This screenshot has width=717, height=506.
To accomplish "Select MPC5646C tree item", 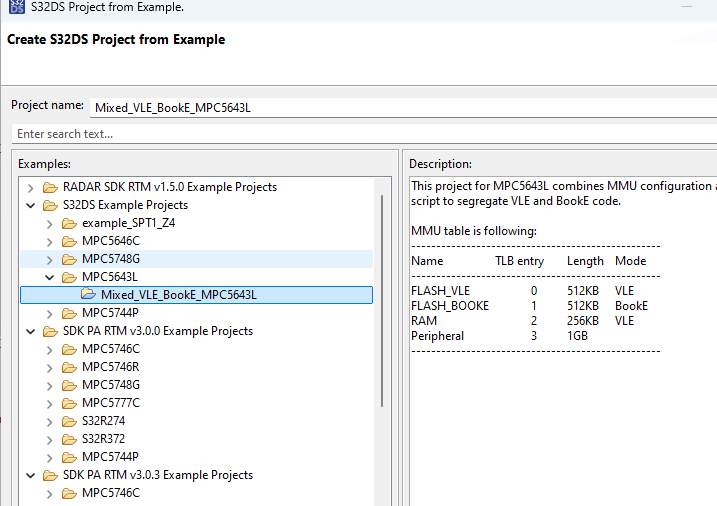I will tap(111, 241).
